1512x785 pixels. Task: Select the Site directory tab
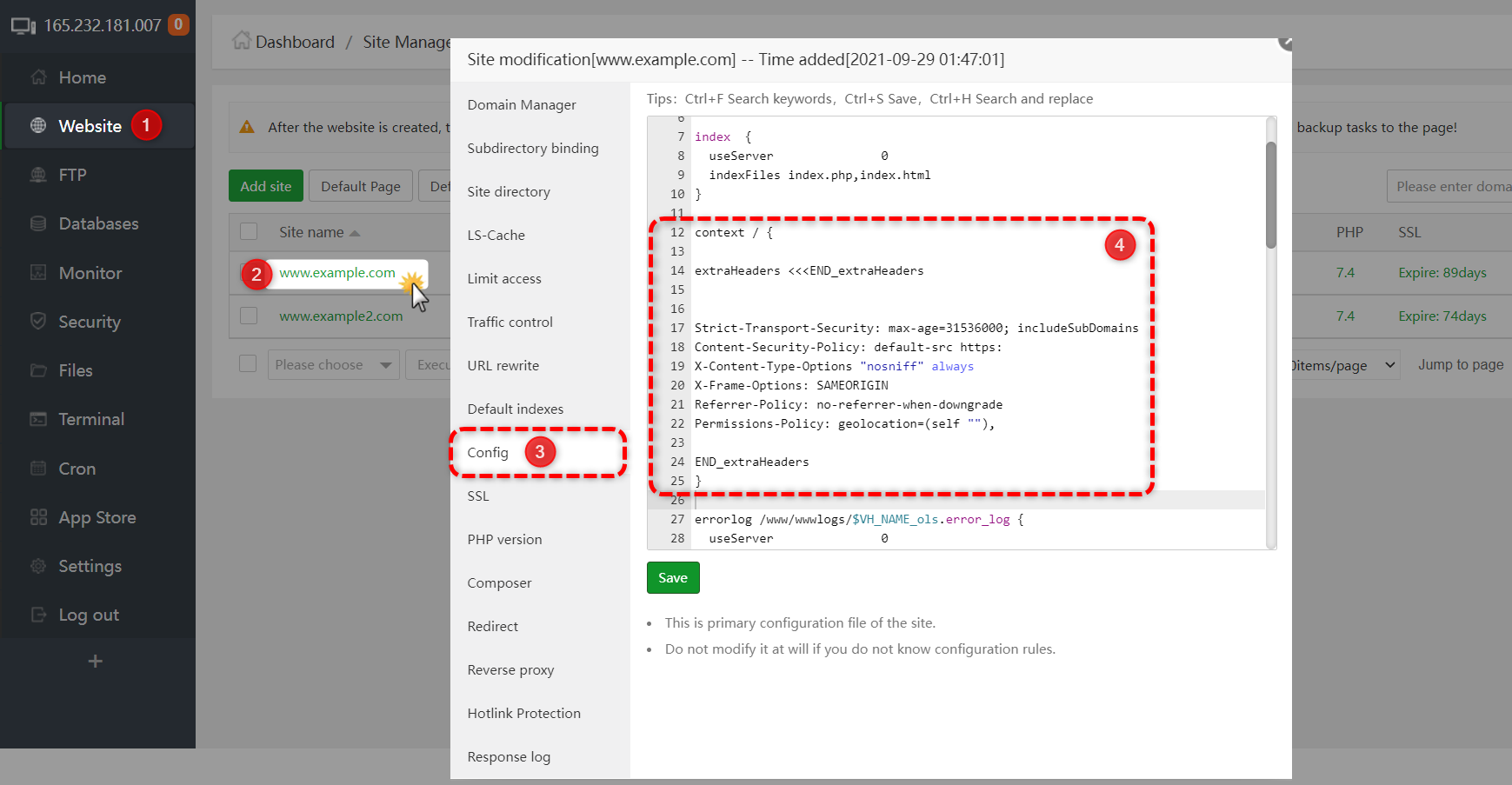click(509, 192)
